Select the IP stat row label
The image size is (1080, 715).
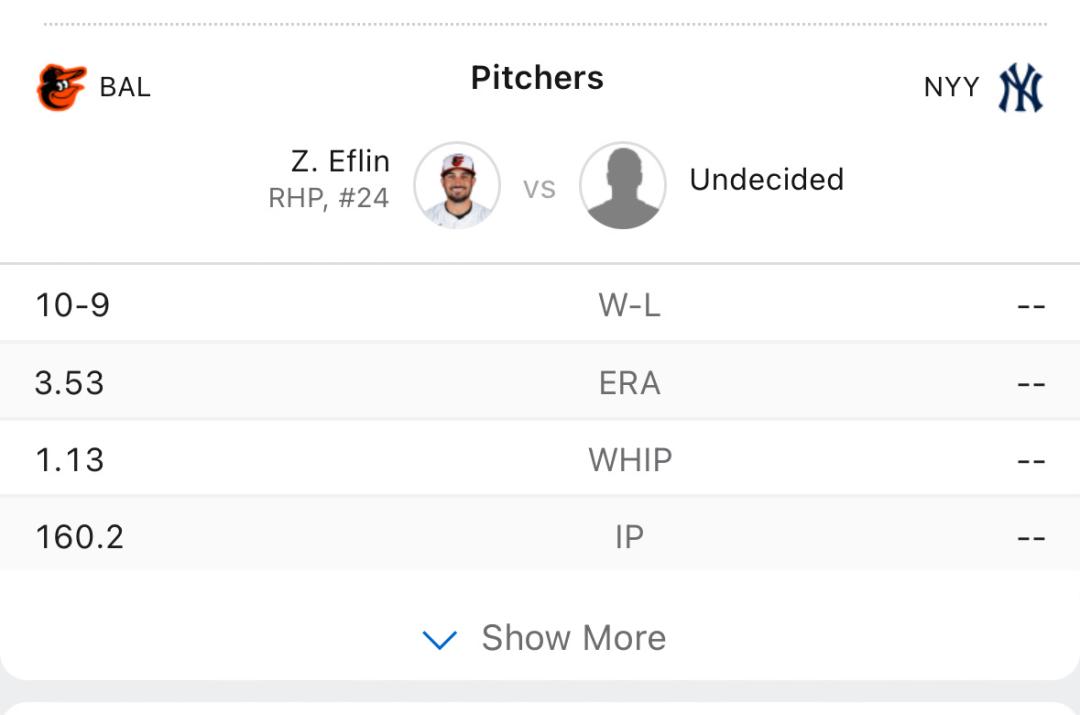[x=630, y=537]
